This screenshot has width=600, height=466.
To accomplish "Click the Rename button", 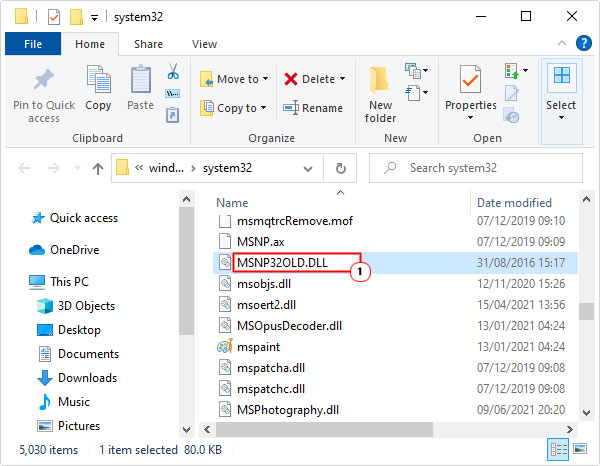I will click(x=313, y=108).
